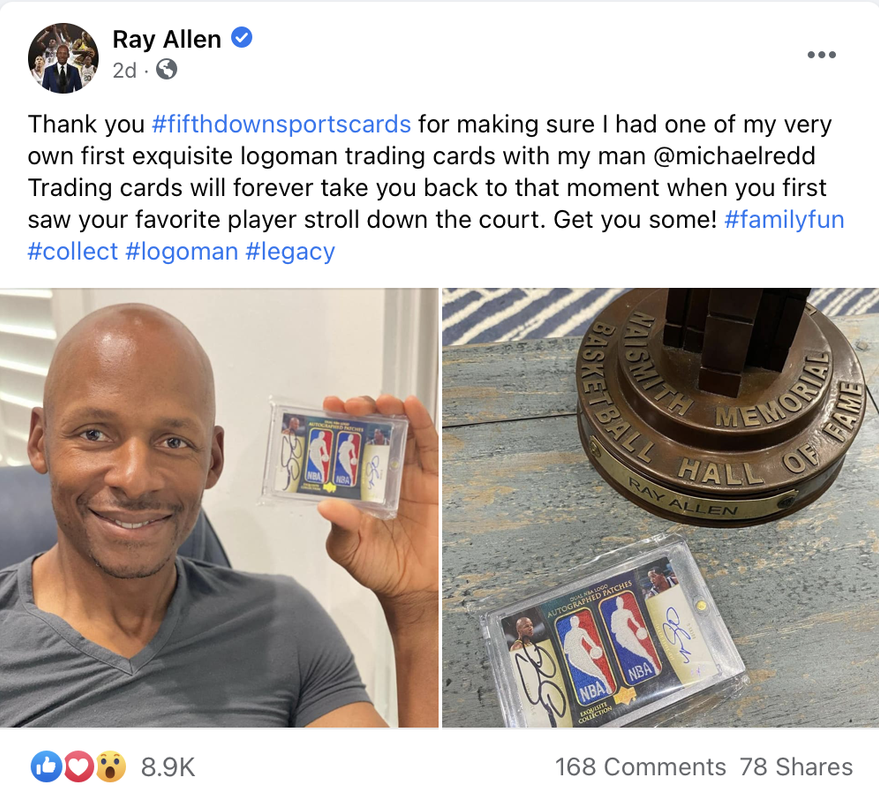879x800 pixels.
Task: Open the #familyfun hashtag
Action: (784, 219)
